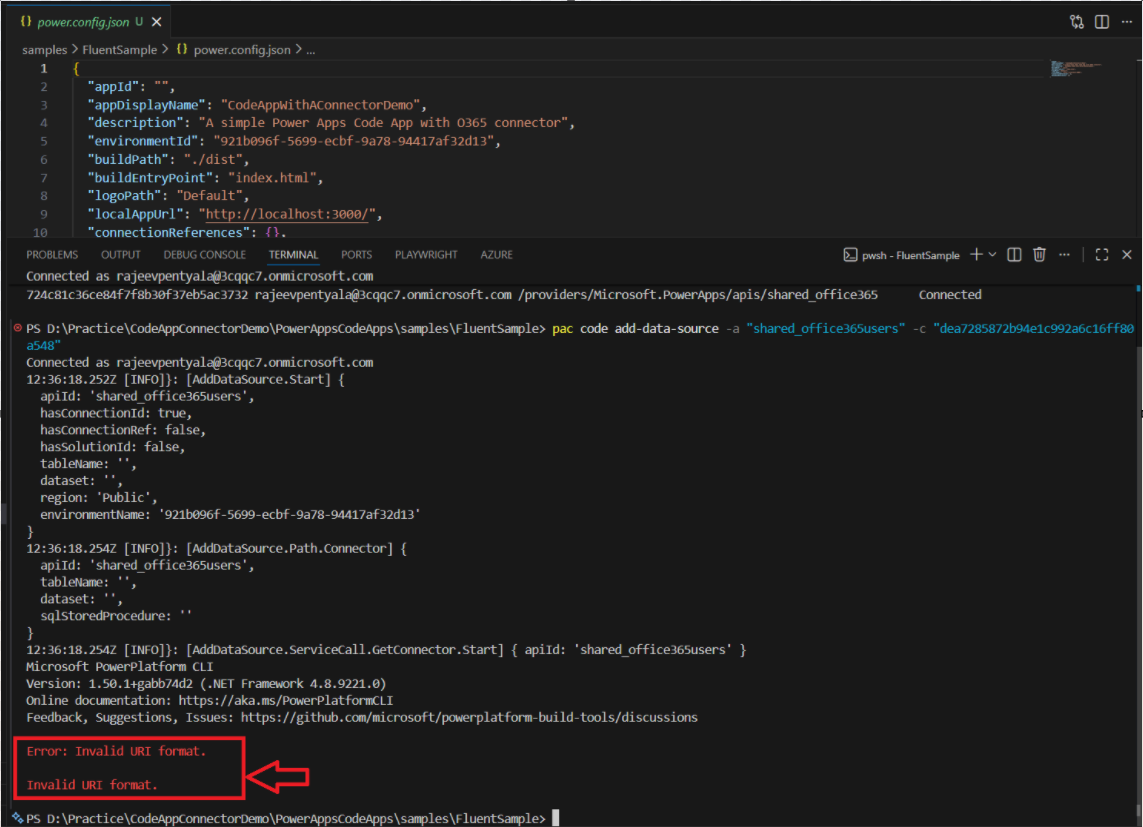Expand FluentSample folder in the breadcrumb
The image size is (1143, 827).
(x=127, y=49)
